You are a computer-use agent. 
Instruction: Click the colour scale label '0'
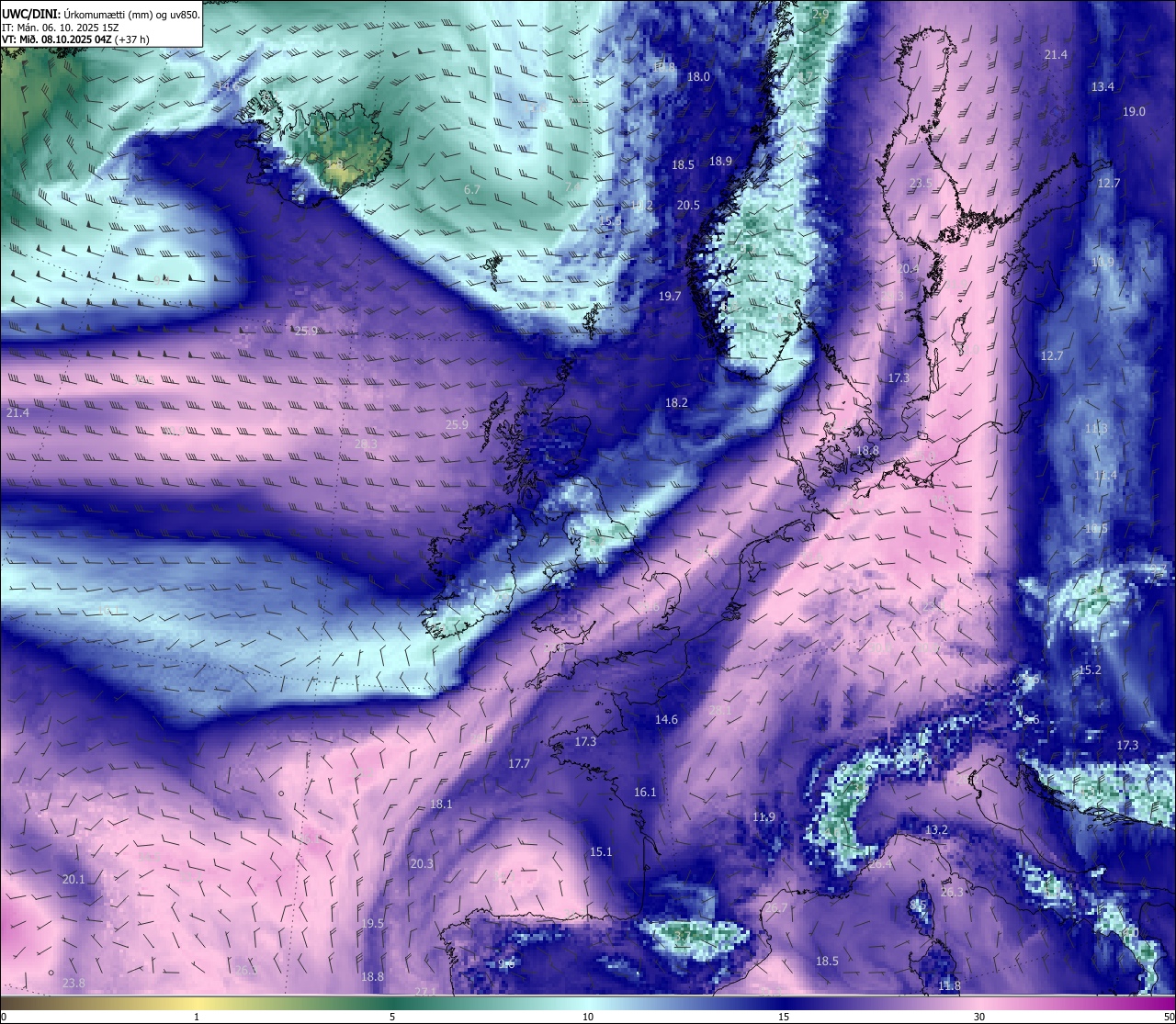click(x=4, y=1017)
